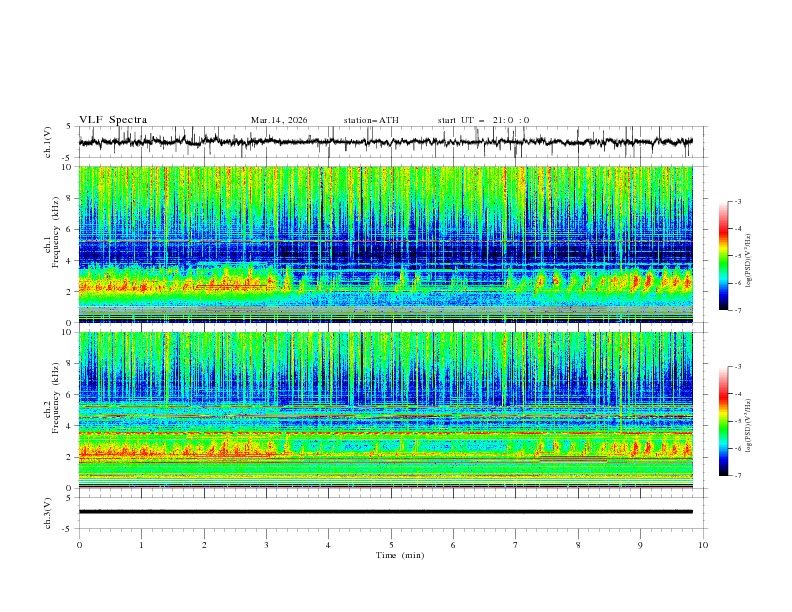Image resolution: width=792 pixels, height=612 pixels.
Task: Click the "VLF Spectra" plot title
Action: [x=113, y=120]
